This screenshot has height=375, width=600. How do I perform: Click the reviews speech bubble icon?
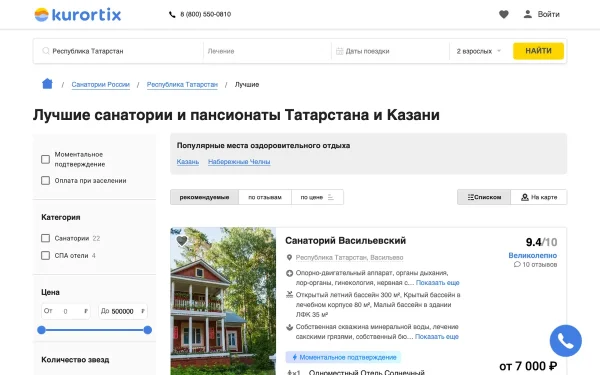(x=517, y=264)
